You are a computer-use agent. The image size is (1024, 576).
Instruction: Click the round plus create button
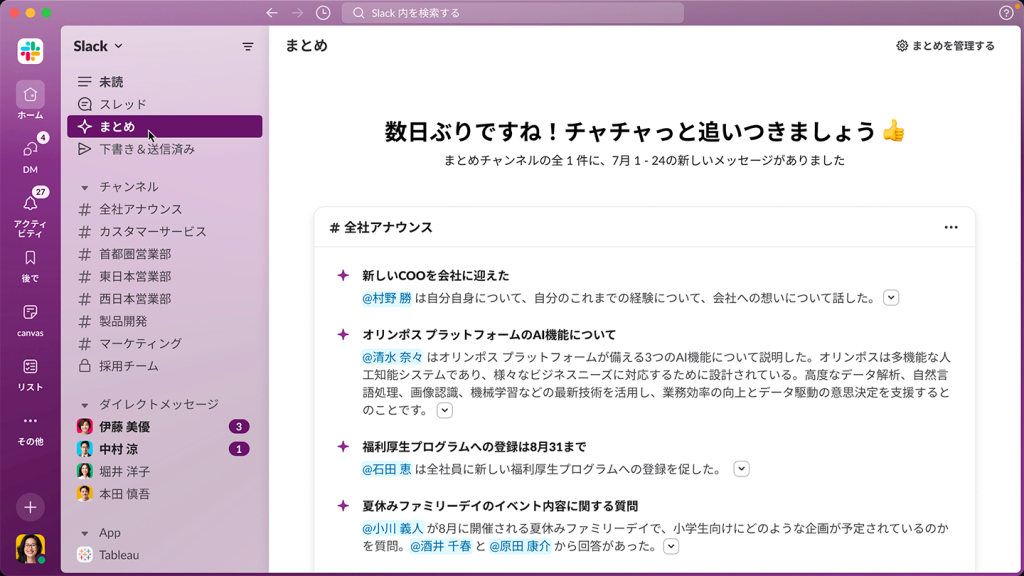point(30,507)
